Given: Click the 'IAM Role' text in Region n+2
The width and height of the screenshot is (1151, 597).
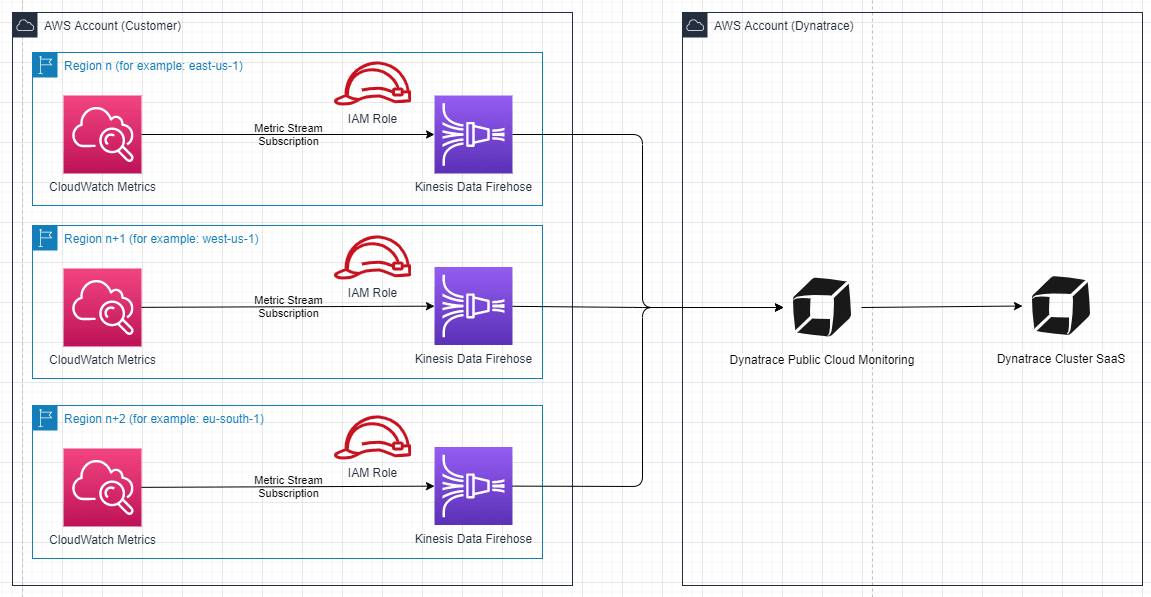Looking at the screenshot, I should click(372, 473).
